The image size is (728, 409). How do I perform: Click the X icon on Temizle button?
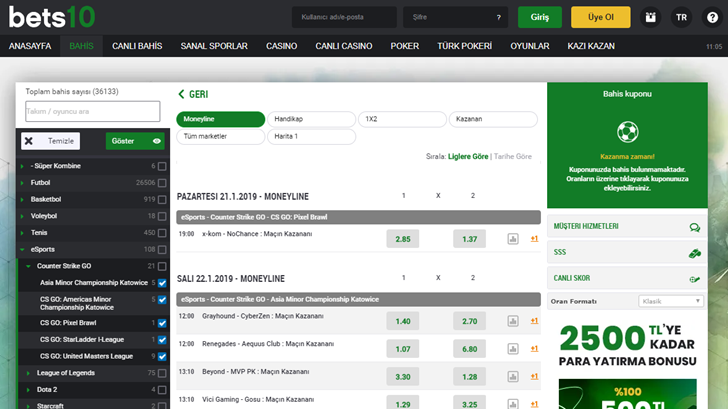(29, 141)
